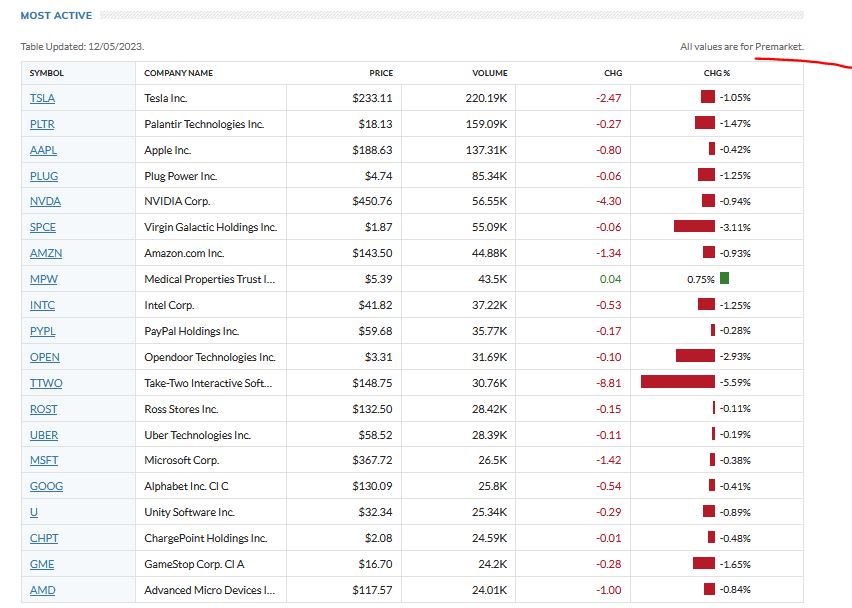The width and height of the screenshot is (852, 608).
Task: Open the PLTR ticker link
Action: pyautogui.click(x=44, y=124)
